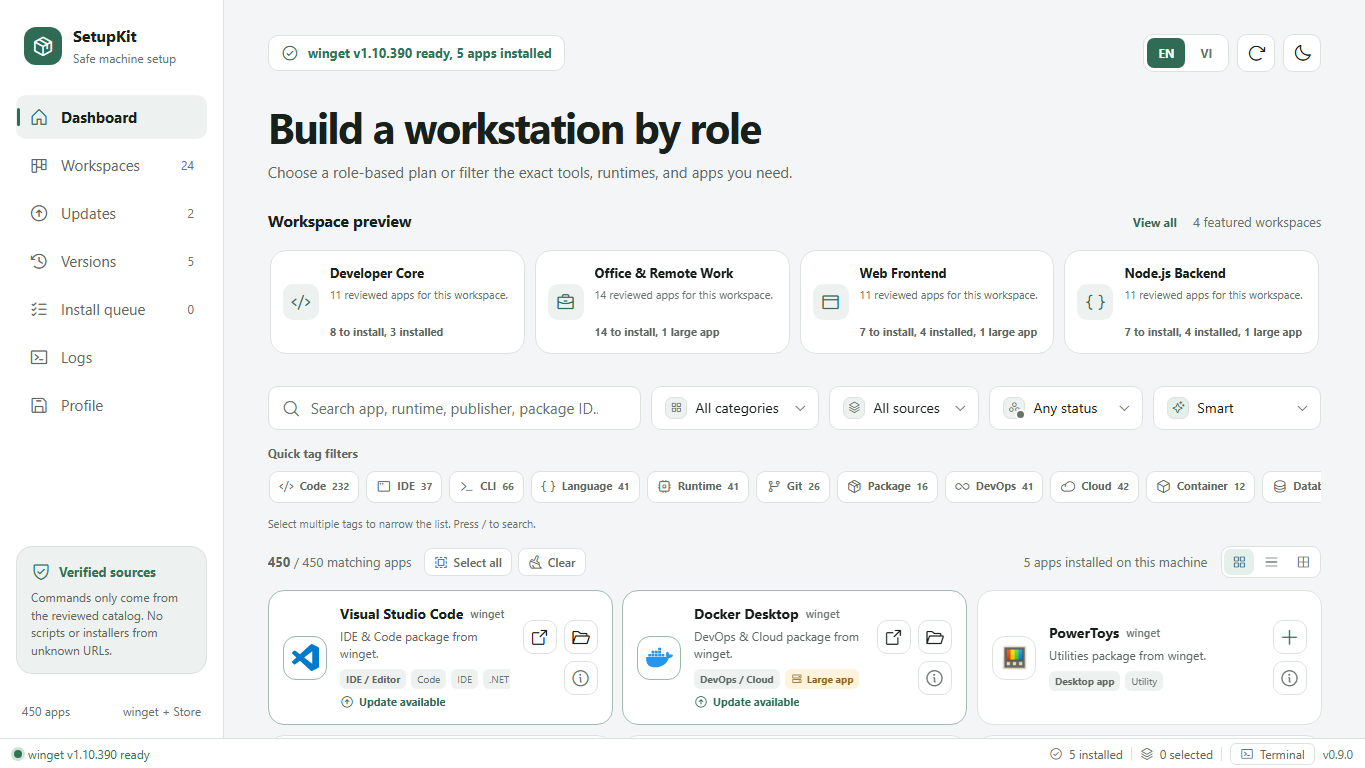Click the IDE / Editor tag on VS Code
The height and width of the screenshot is (768, 1365).
click(x=373, y=680)
